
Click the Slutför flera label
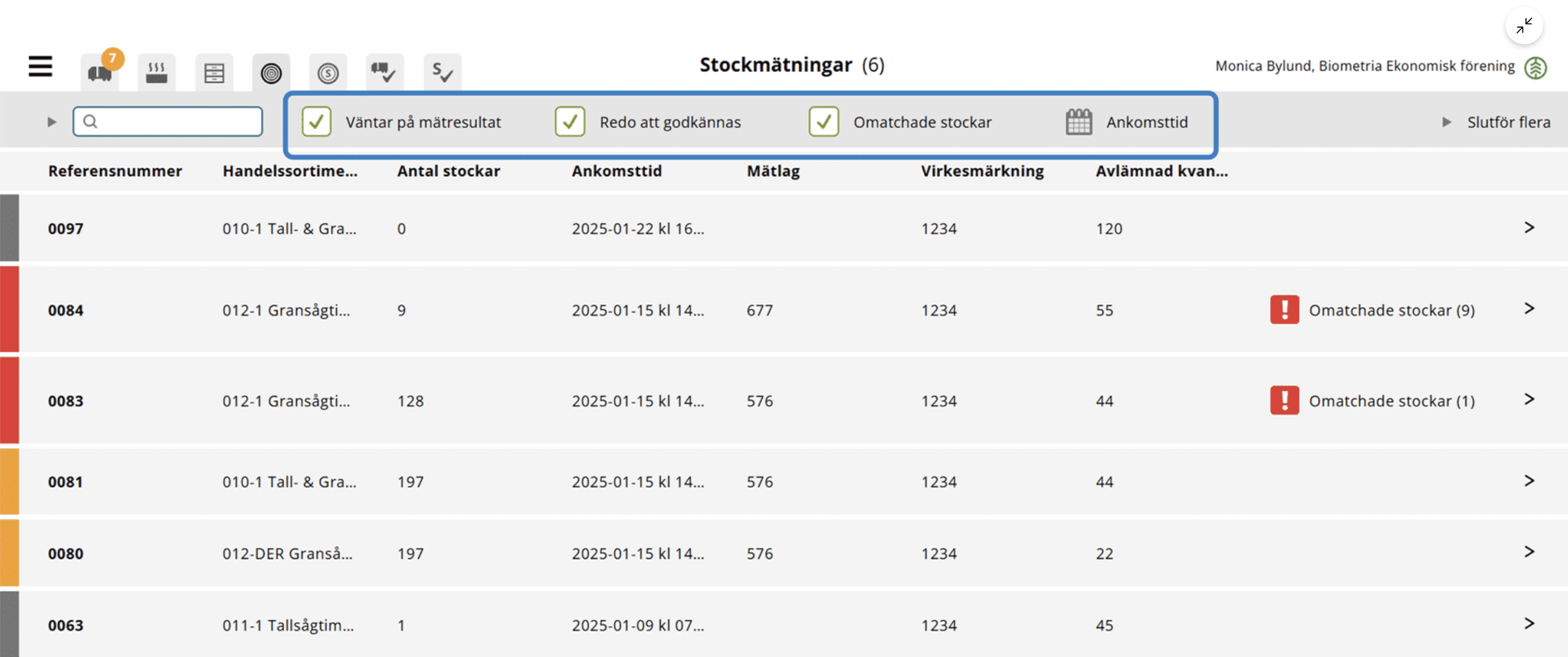[x=1509, y=122]
